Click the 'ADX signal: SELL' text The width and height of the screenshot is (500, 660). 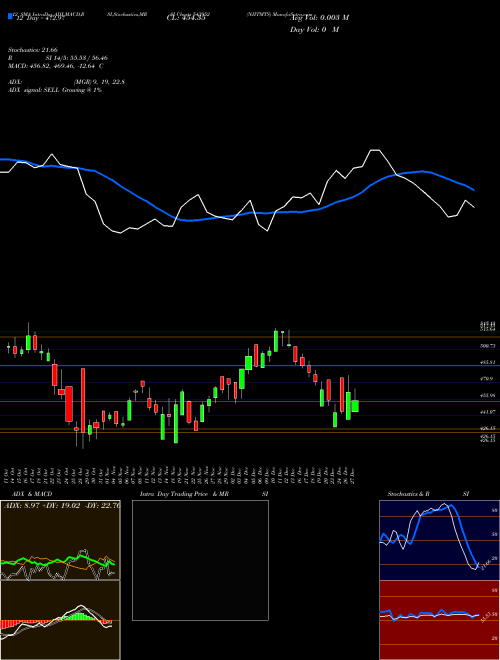click(x=34, y=90)
